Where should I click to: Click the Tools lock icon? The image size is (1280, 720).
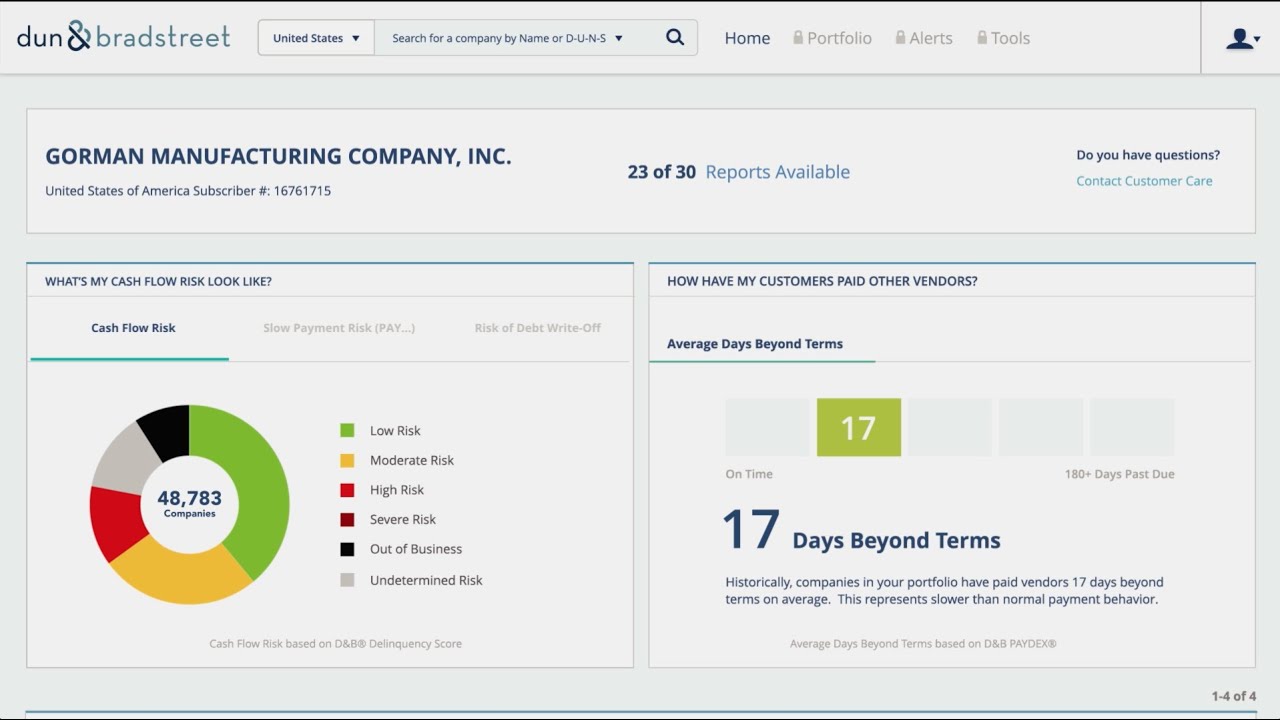pyautogui.click(x=982, y=38)
